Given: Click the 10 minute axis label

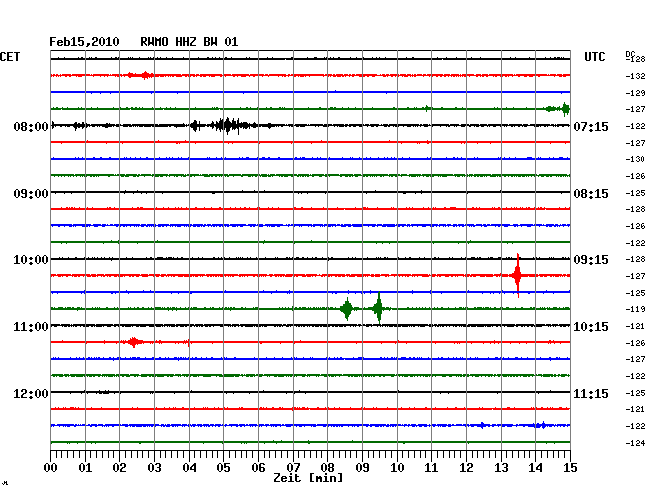Looking at the screenshot, I should (397, 468).
